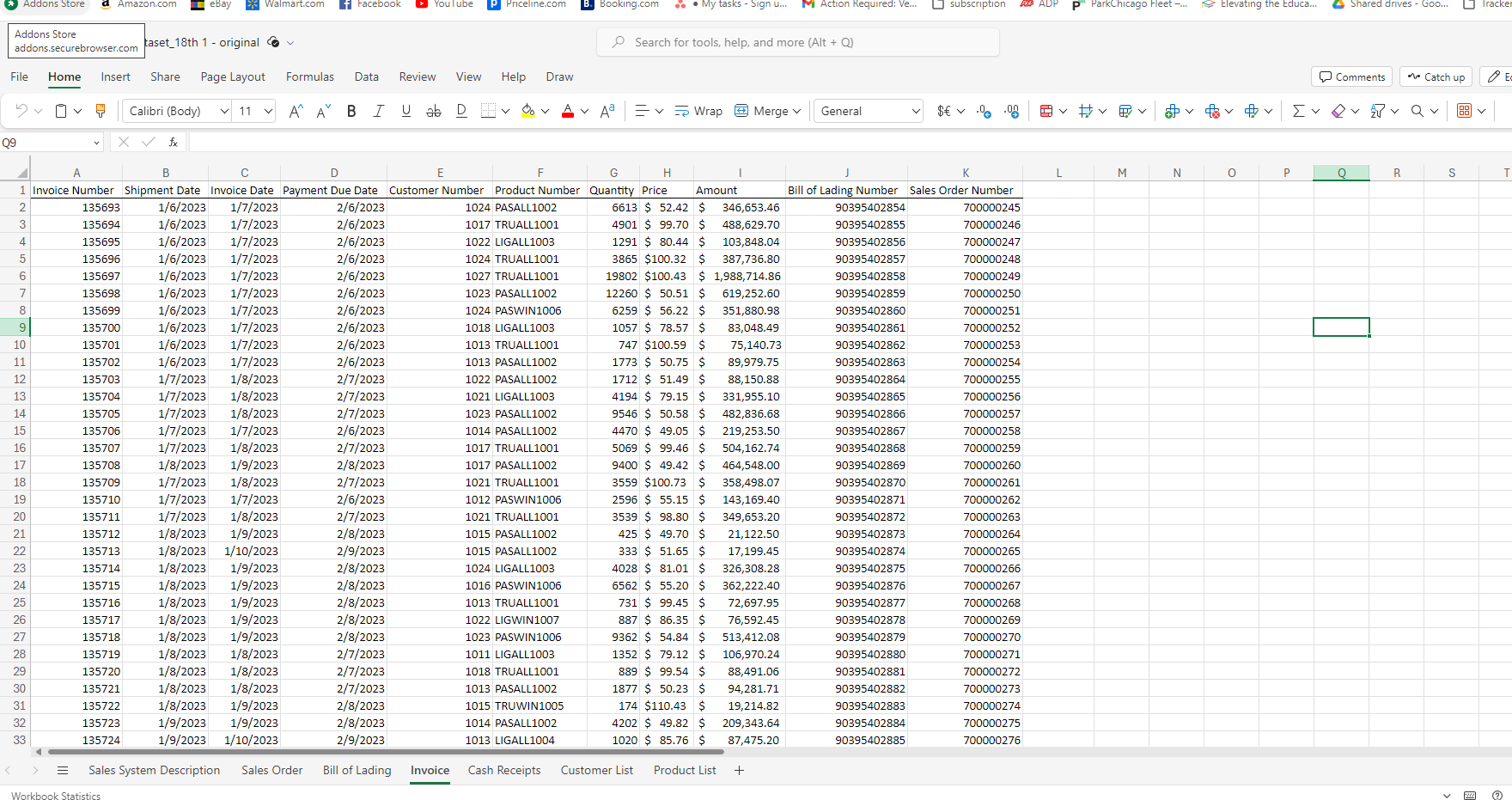The height and width of the screenshot is (800, 1512).
Task: Toggle bold formatting
Action: 351,111
